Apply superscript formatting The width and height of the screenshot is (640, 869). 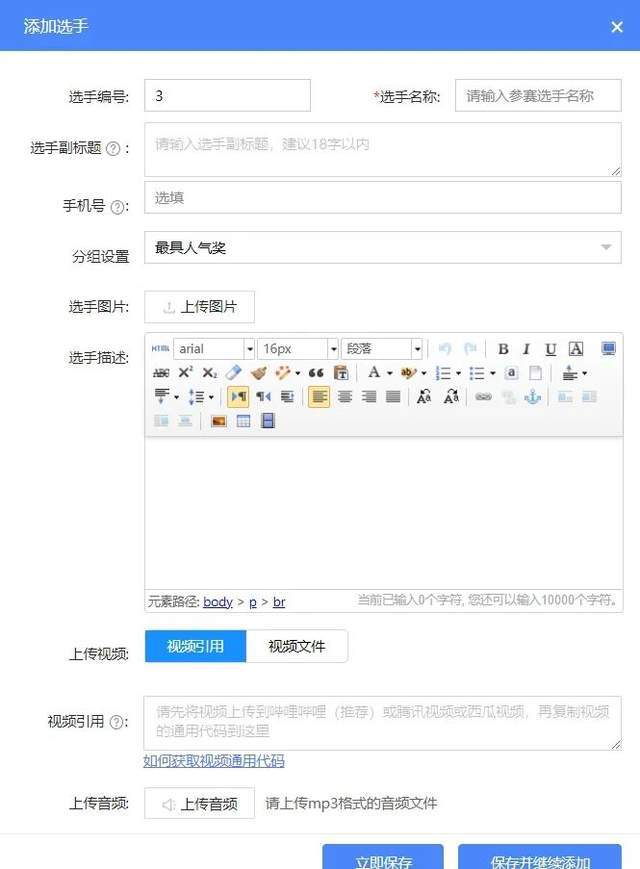pyautogui.click(x=185, y=372)
